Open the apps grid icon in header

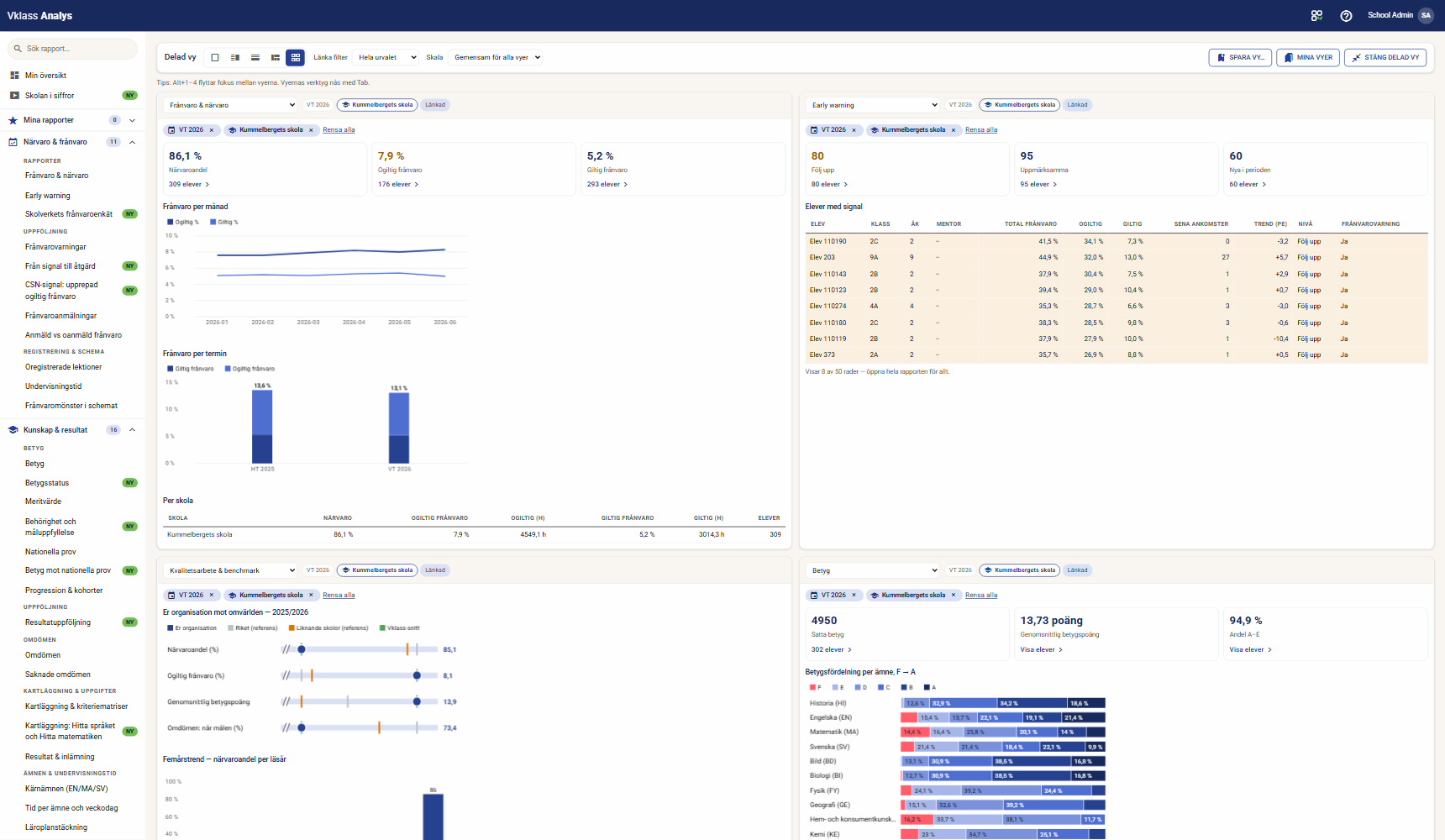click(1316, 15)
